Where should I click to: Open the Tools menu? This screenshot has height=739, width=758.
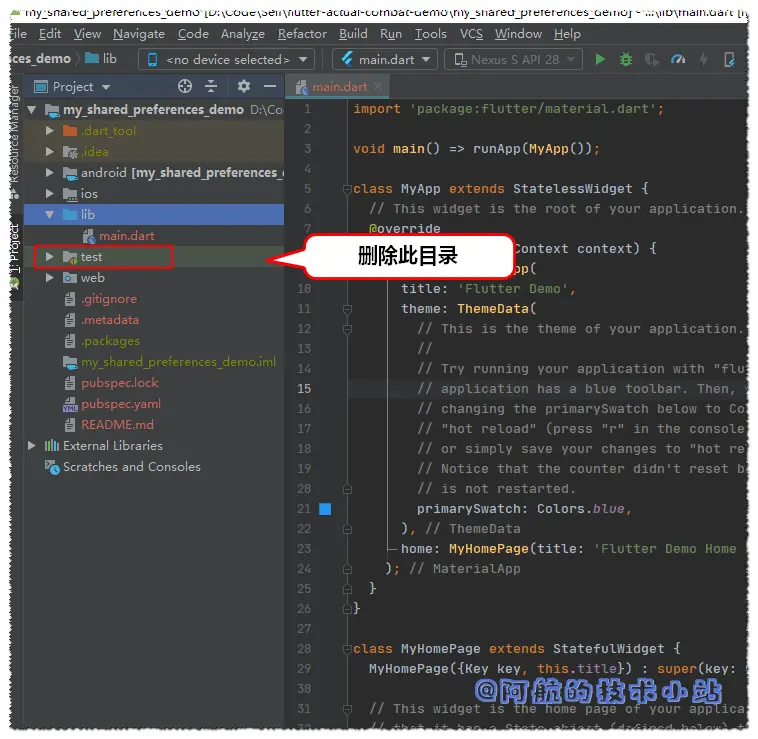pyautogui.click(x=430, y=34)
